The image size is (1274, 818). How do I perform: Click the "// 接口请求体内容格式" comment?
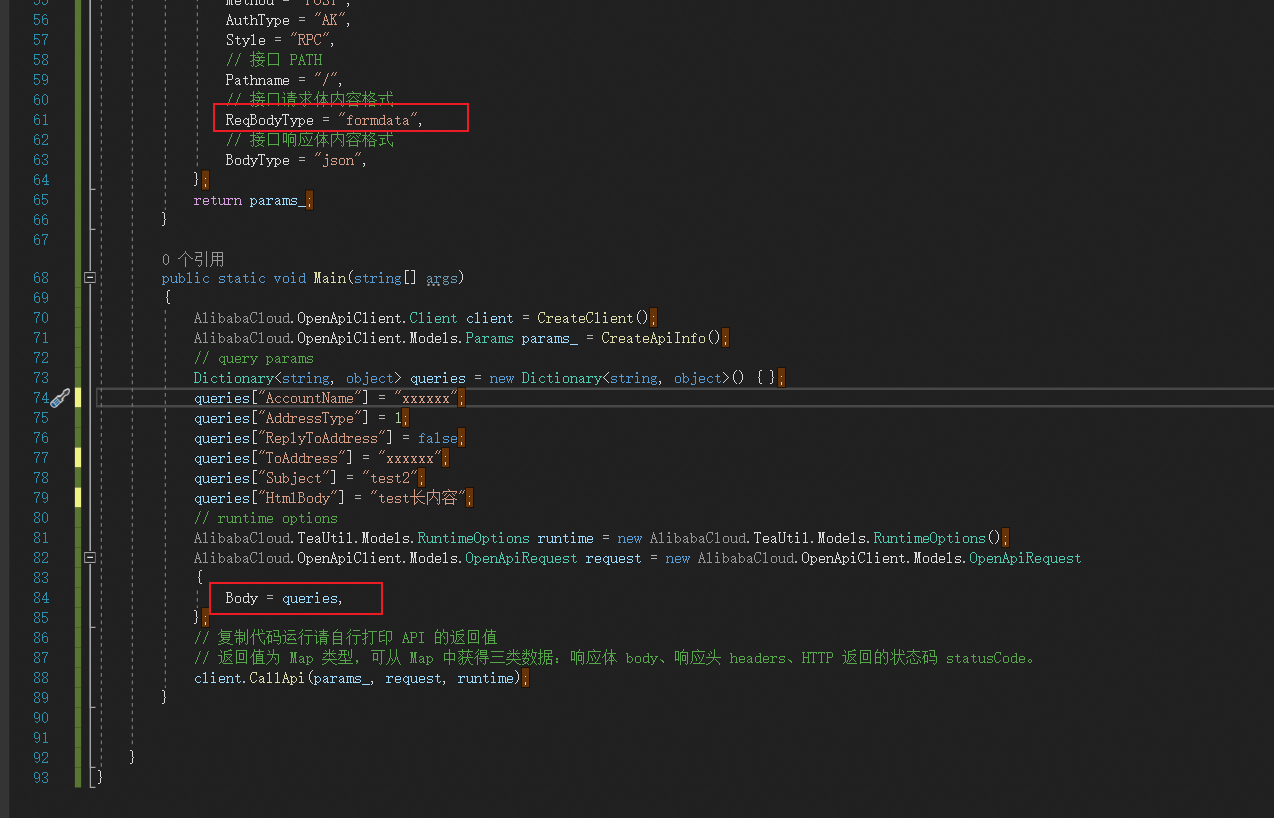(310, 100)
